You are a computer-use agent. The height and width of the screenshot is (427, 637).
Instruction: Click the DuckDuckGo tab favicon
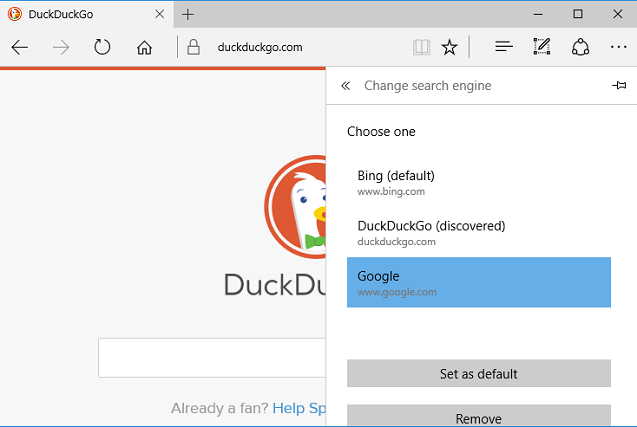pos(15,14)
